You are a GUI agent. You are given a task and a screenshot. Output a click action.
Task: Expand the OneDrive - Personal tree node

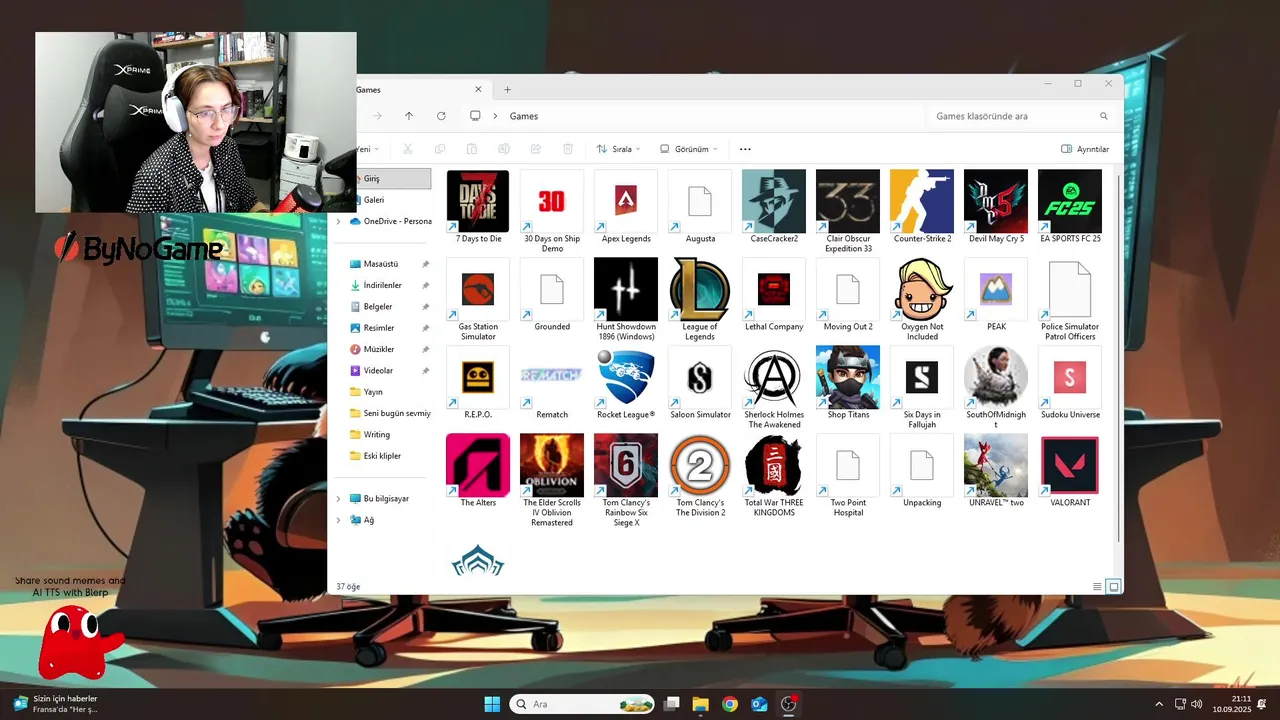(338, 221)
